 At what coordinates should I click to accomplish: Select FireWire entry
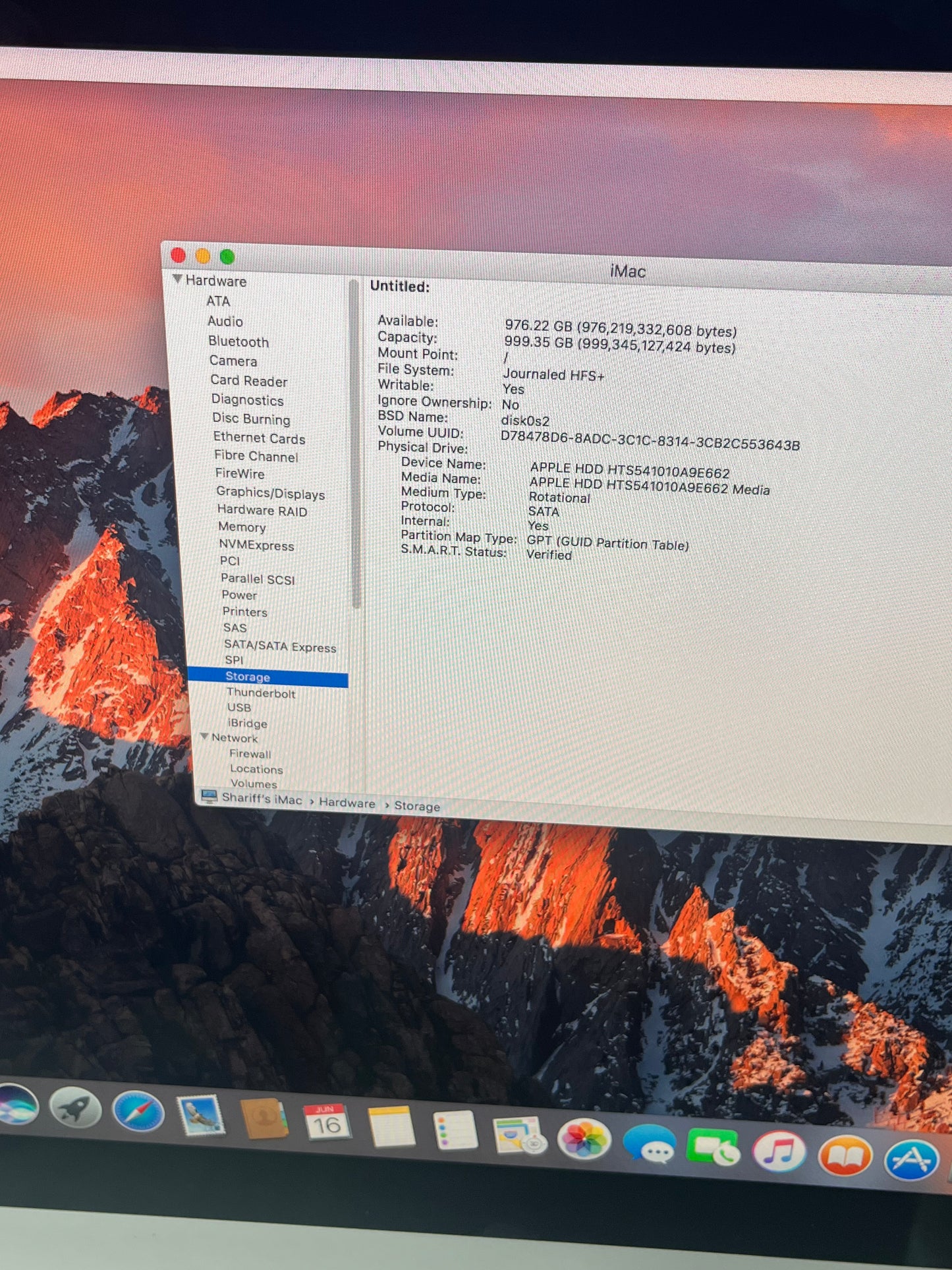(x=240, y=473)
